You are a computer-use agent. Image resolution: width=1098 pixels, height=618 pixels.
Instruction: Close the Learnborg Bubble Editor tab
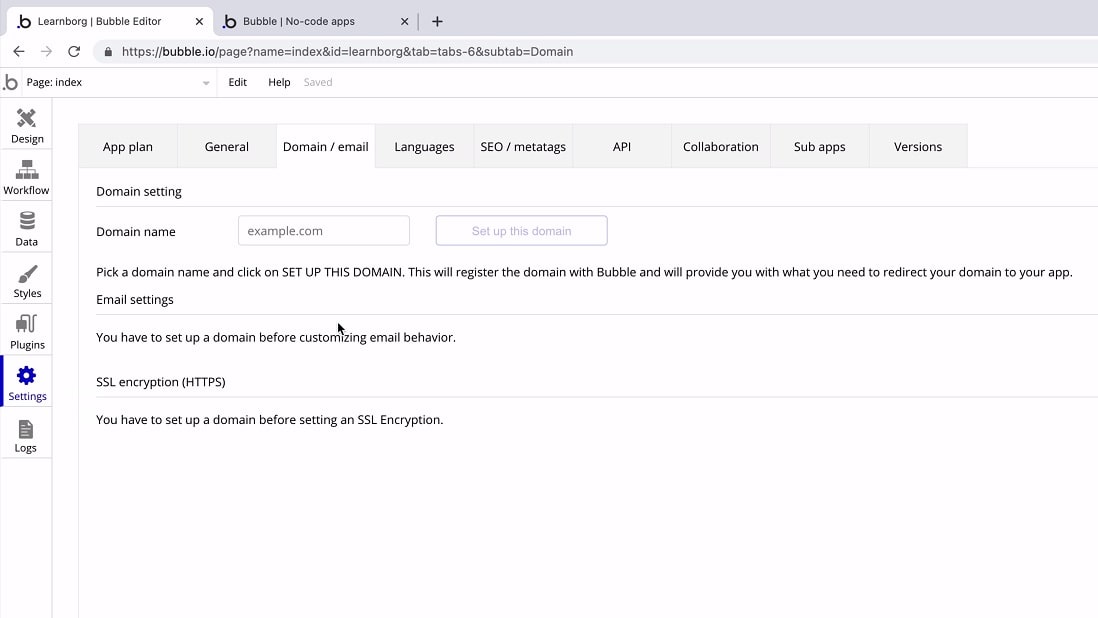[x=199, y=22]
